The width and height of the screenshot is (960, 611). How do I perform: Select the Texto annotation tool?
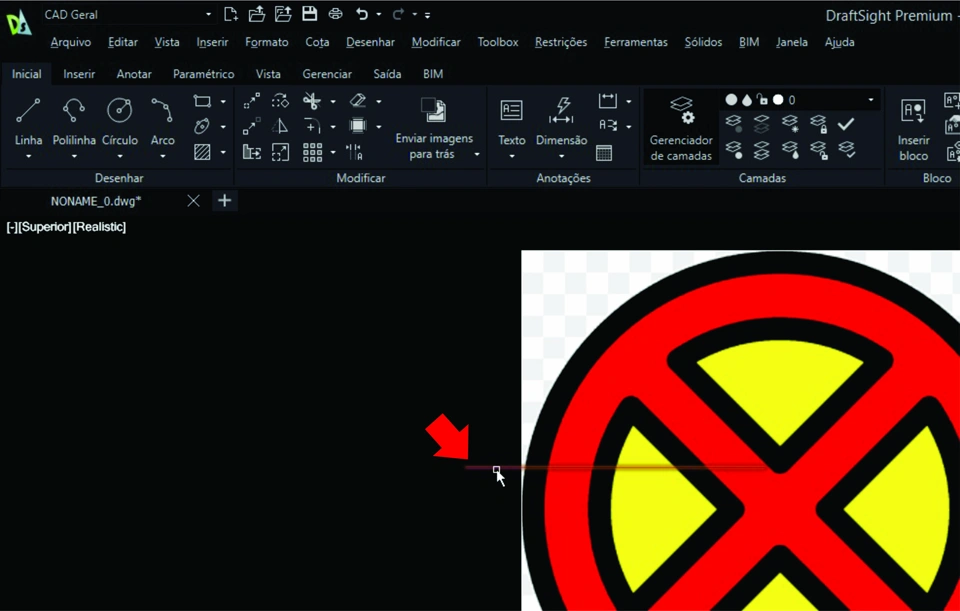coord(511,121)
